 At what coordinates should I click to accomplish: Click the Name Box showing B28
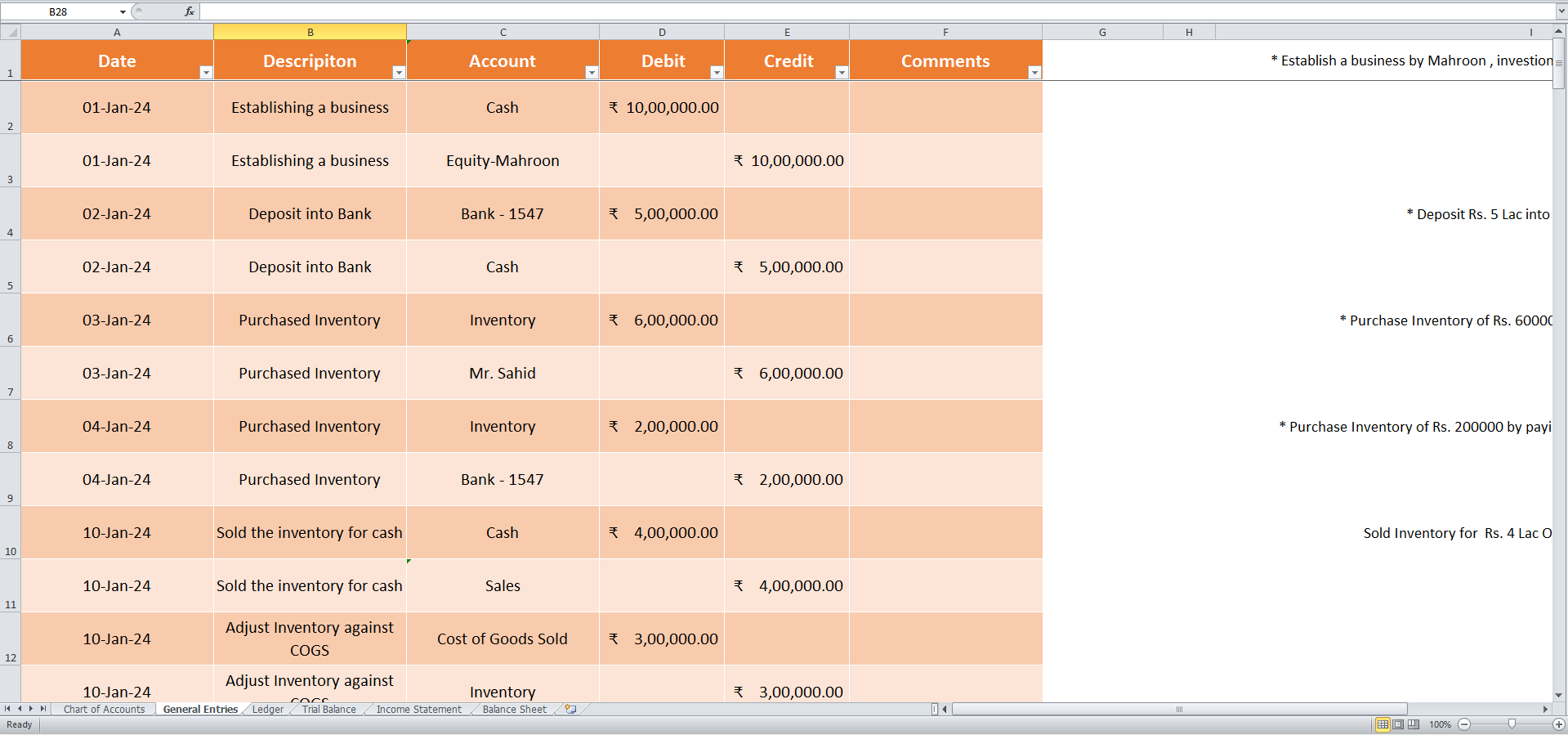pos(59,12)
